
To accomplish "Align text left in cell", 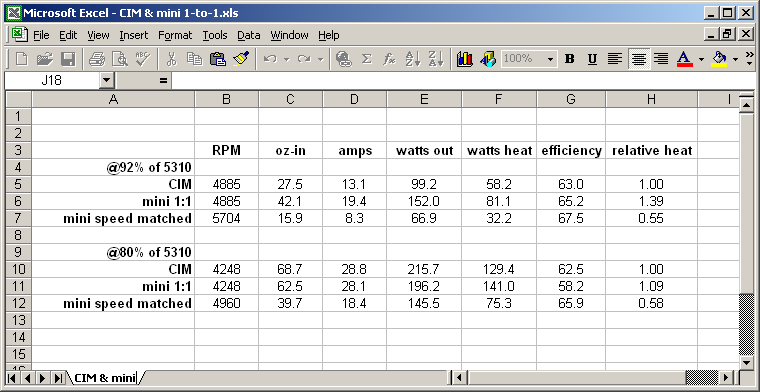I will point(615,59).
